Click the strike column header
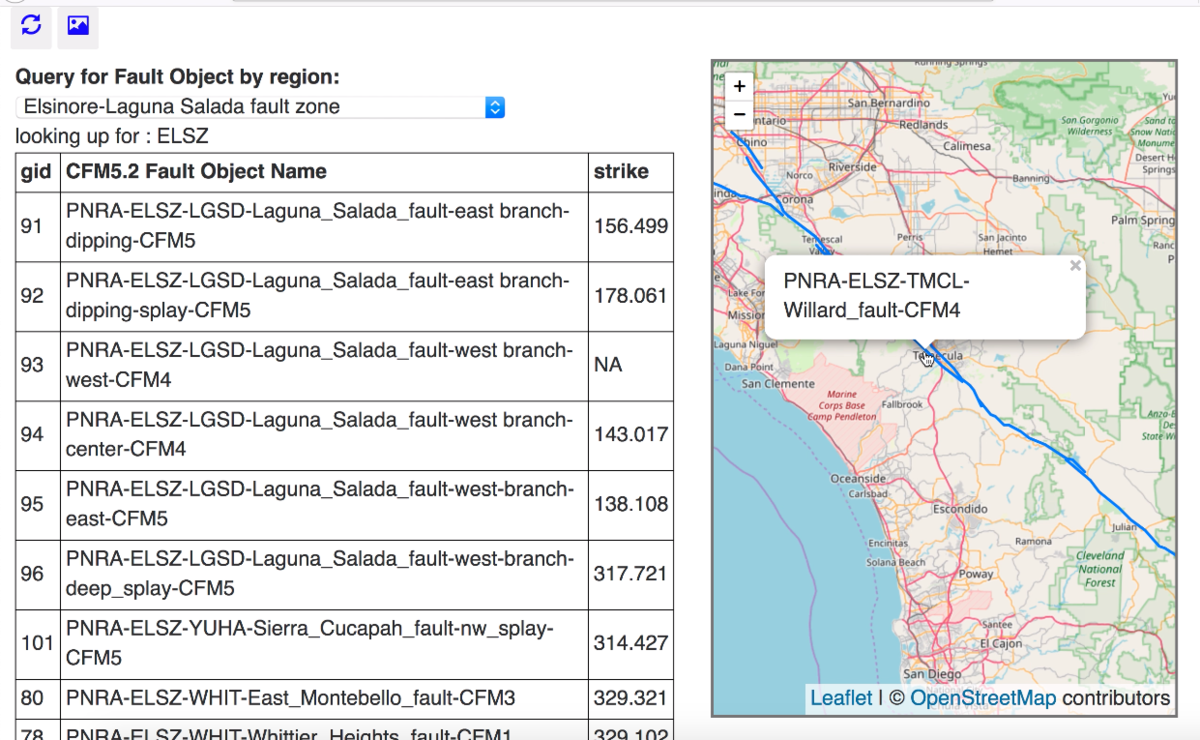Image resolution: width=1200 pixels, height=740 pixels. pos(621,172)
